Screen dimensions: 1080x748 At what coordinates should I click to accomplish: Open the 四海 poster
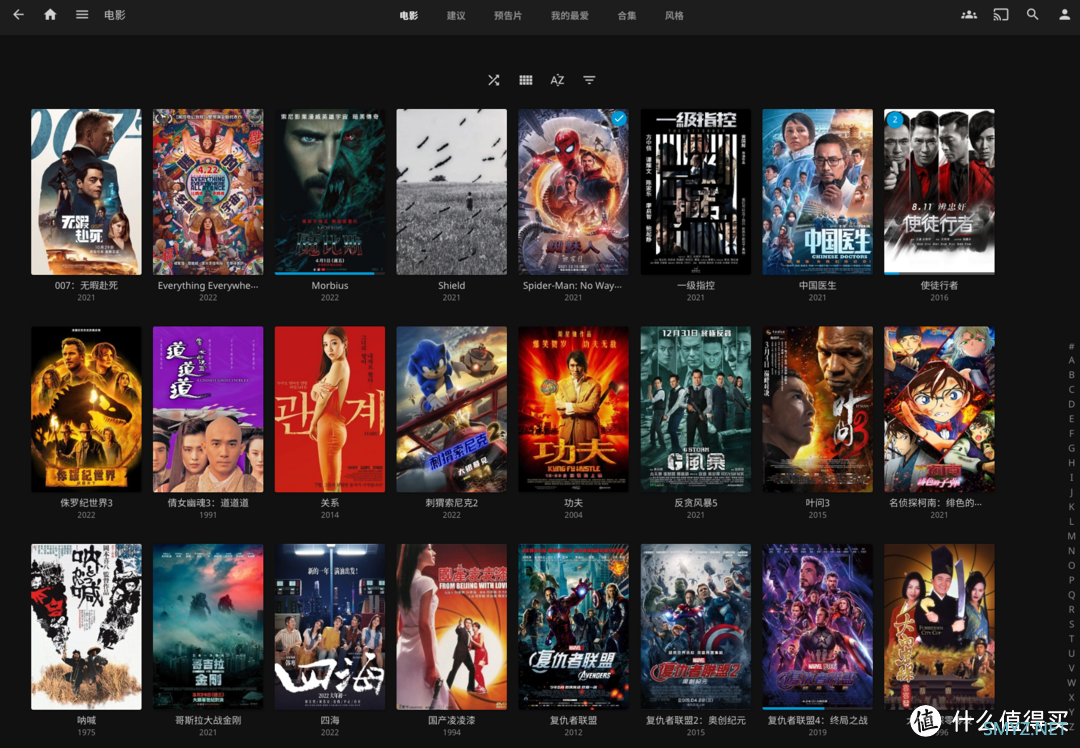pos(330,627)
